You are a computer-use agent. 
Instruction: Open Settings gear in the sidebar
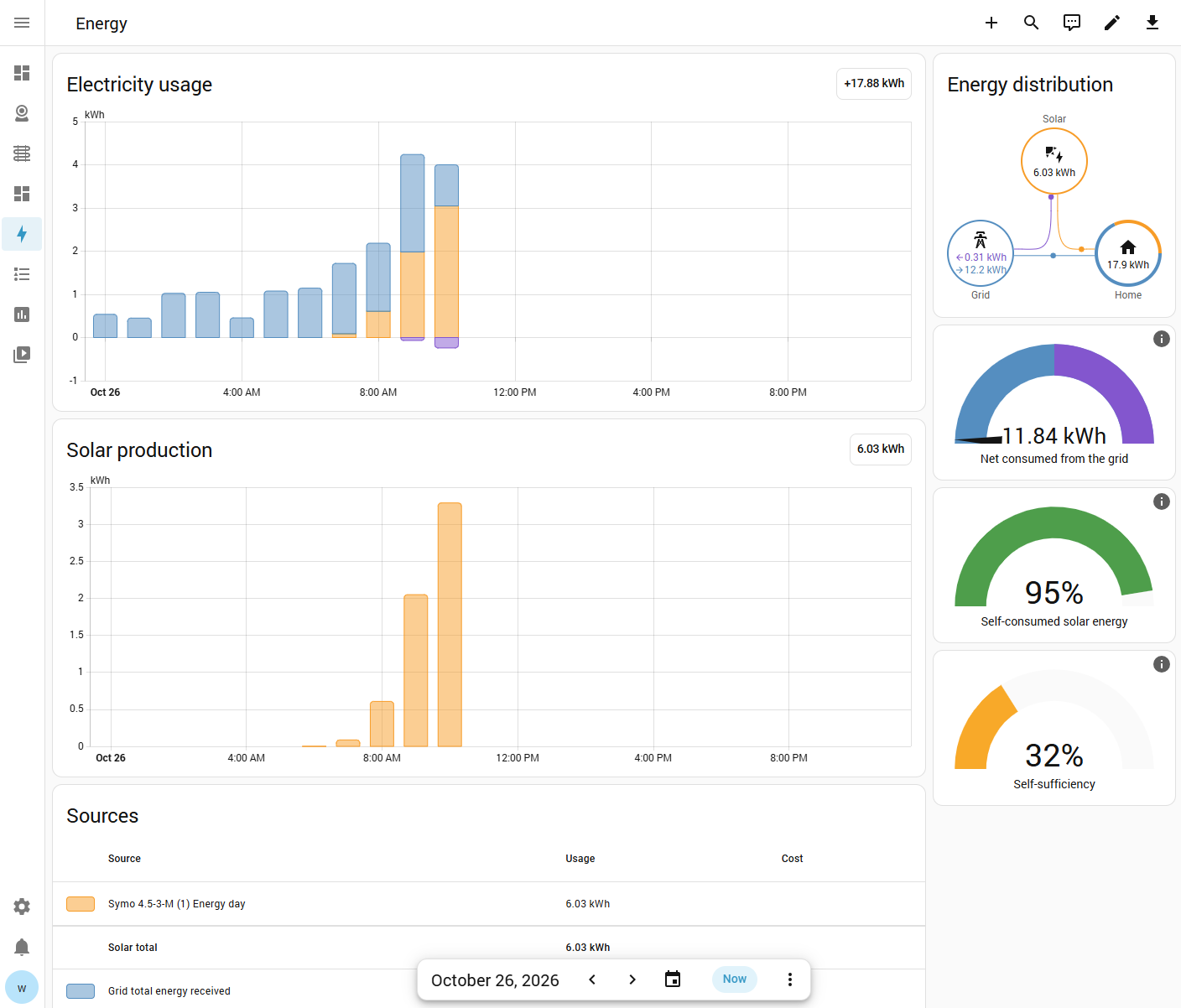pos(22,907)
